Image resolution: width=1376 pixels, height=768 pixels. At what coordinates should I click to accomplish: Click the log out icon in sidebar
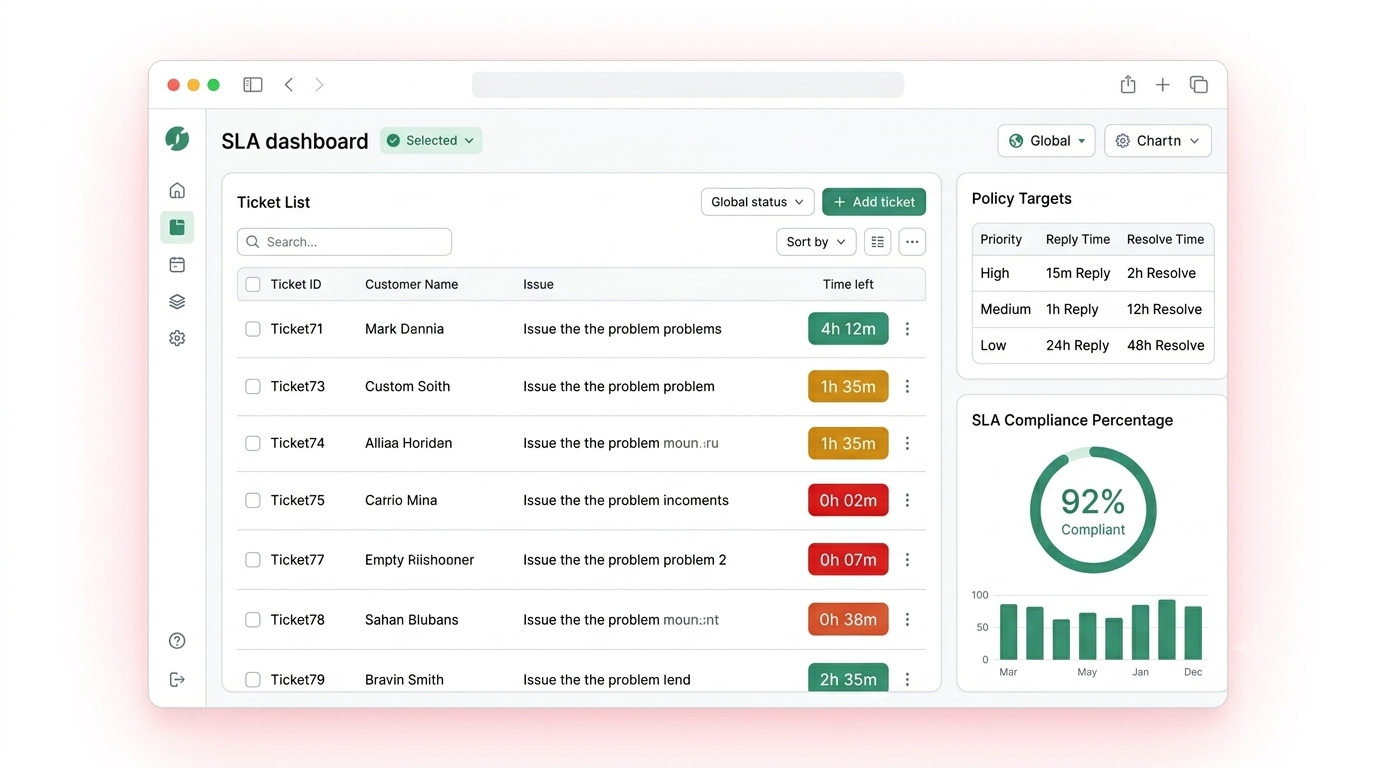[x=177, y=680]
